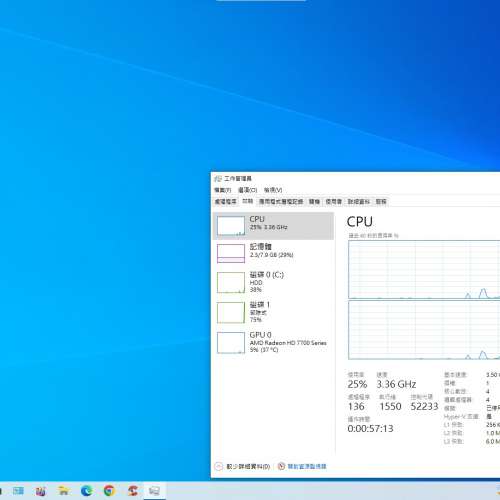The image size is (500, 500).
Task: Switch to the 使用者 tab
Action: coord(334,201)
